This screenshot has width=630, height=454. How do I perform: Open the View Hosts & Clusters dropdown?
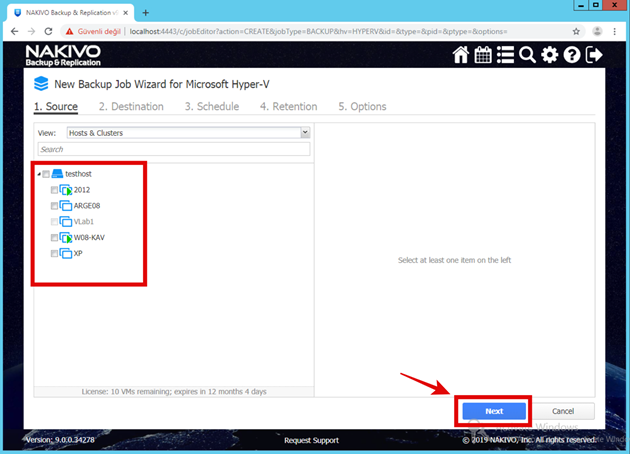[x=188, y=133]
